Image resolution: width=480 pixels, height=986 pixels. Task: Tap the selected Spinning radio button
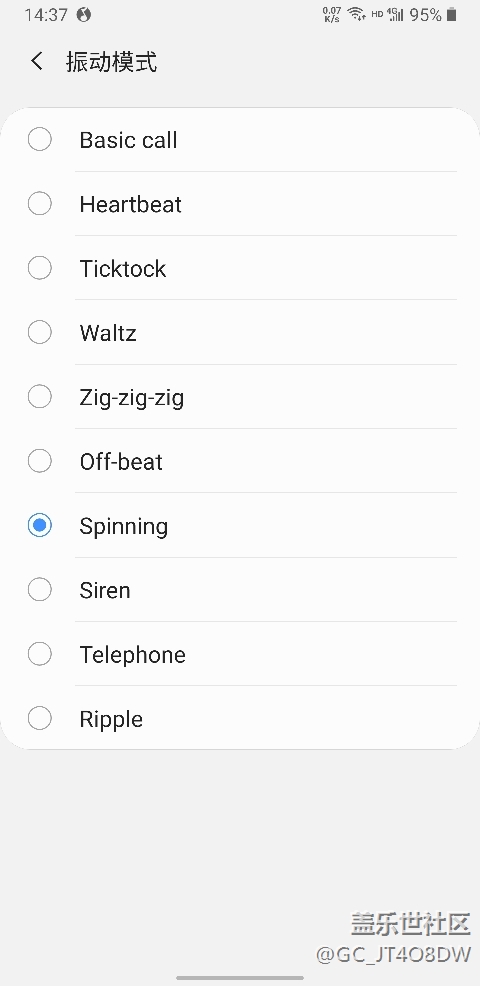point(40,525)
